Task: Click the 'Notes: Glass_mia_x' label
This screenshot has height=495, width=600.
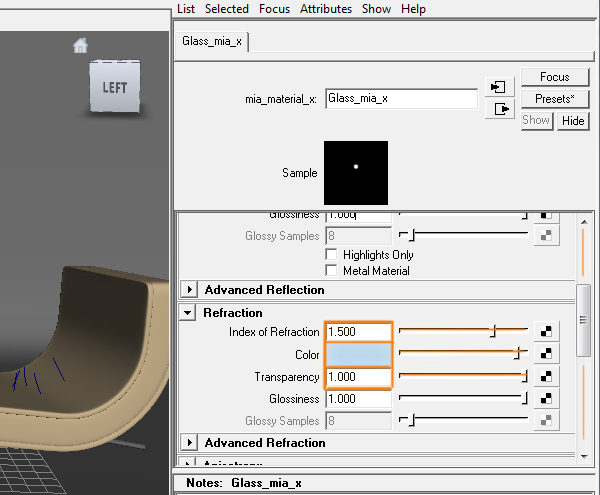Action: click(244, 483)
